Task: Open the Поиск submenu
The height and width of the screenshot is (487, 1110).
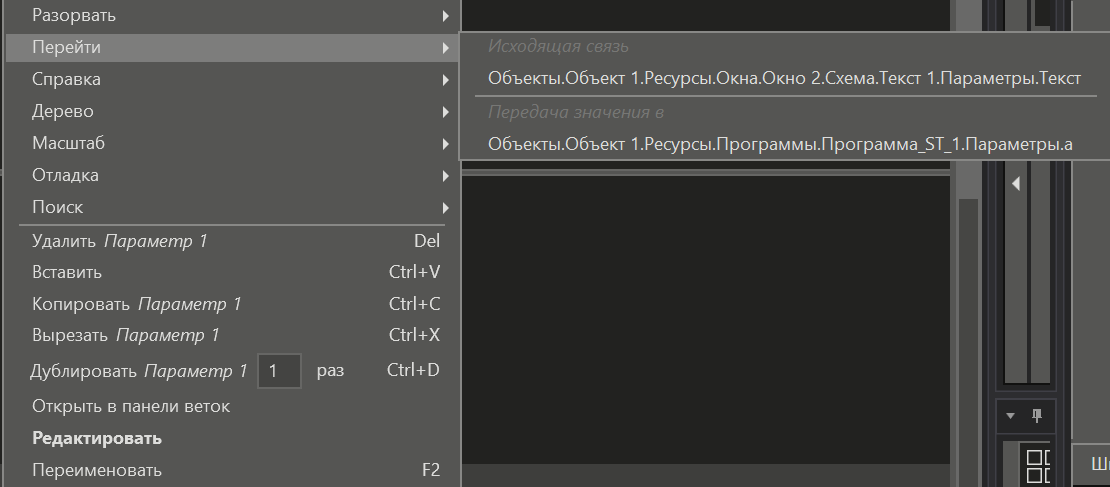Action: [233, 207]
